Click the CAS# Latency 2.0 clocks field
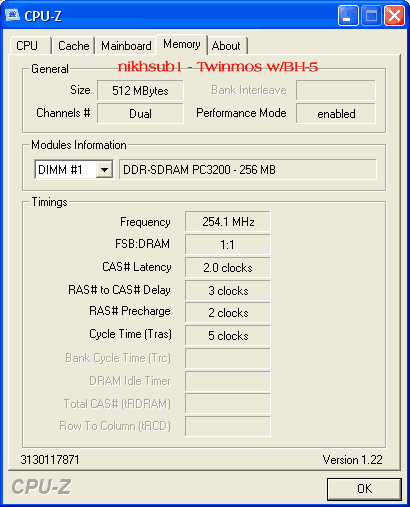 click(x=228, y=267)
